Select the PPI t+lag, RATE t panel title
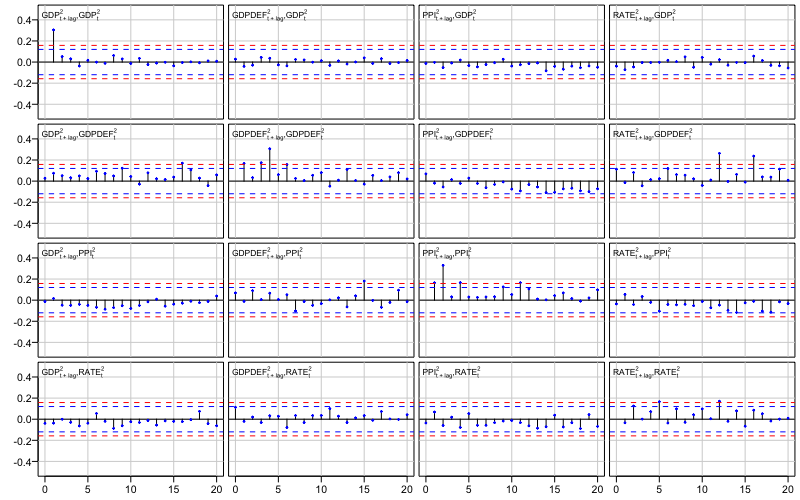 [x=451, y=371]
